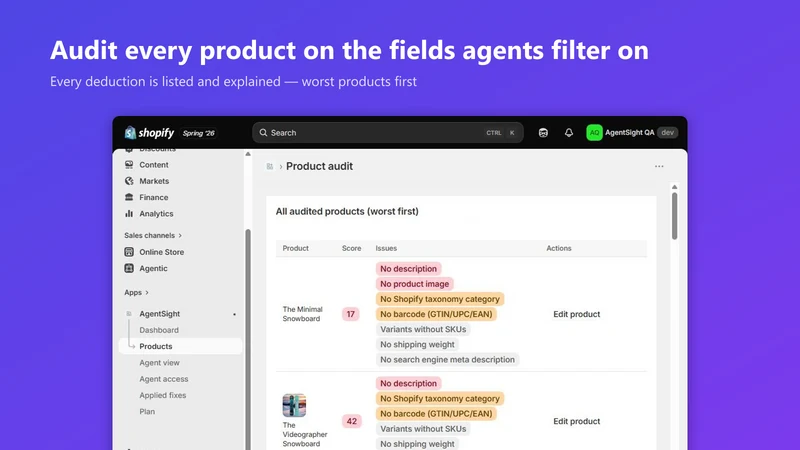Viewport: 800px width, 450px height.
Task: Click Minimal Snowboard's No description tag
Action: coord(408,269)
